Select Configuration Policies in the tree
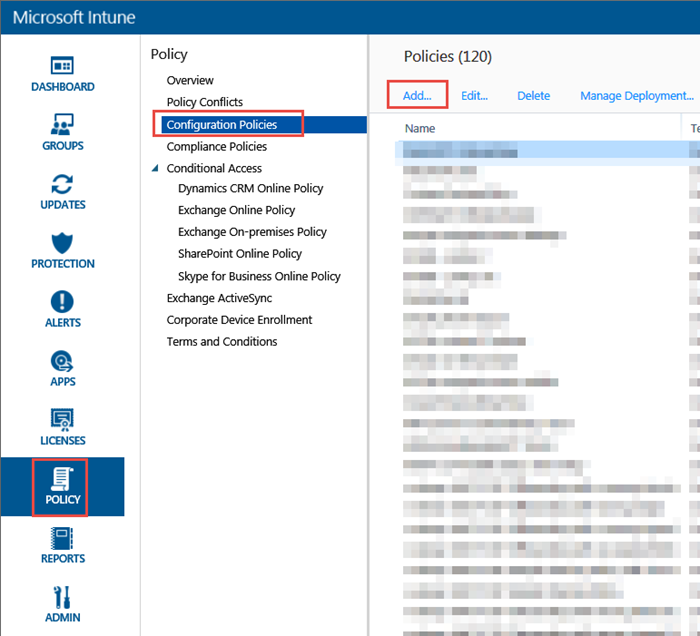 coord(221,125)
